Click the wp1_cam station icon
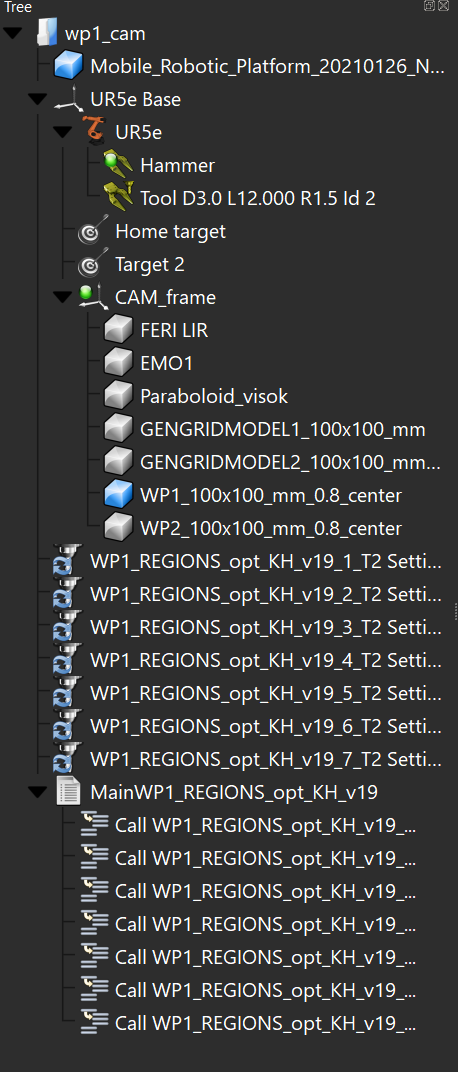Viewport: 458px width, 1072px height. point(49,33)
